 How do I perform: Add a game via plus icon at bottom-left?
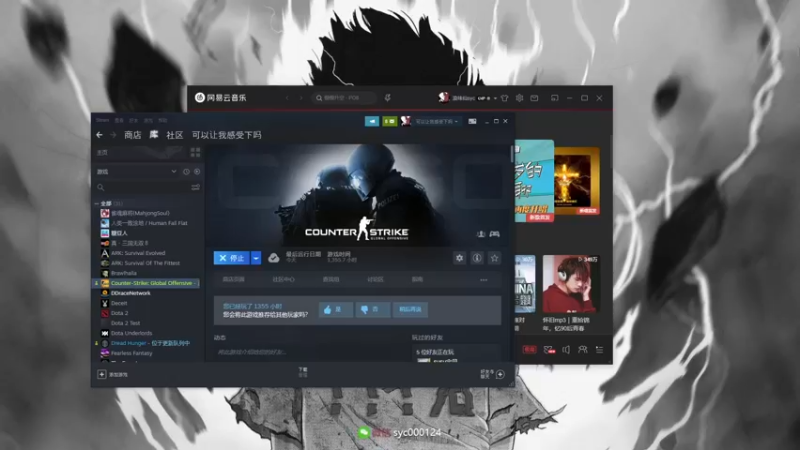pos(102,374)
